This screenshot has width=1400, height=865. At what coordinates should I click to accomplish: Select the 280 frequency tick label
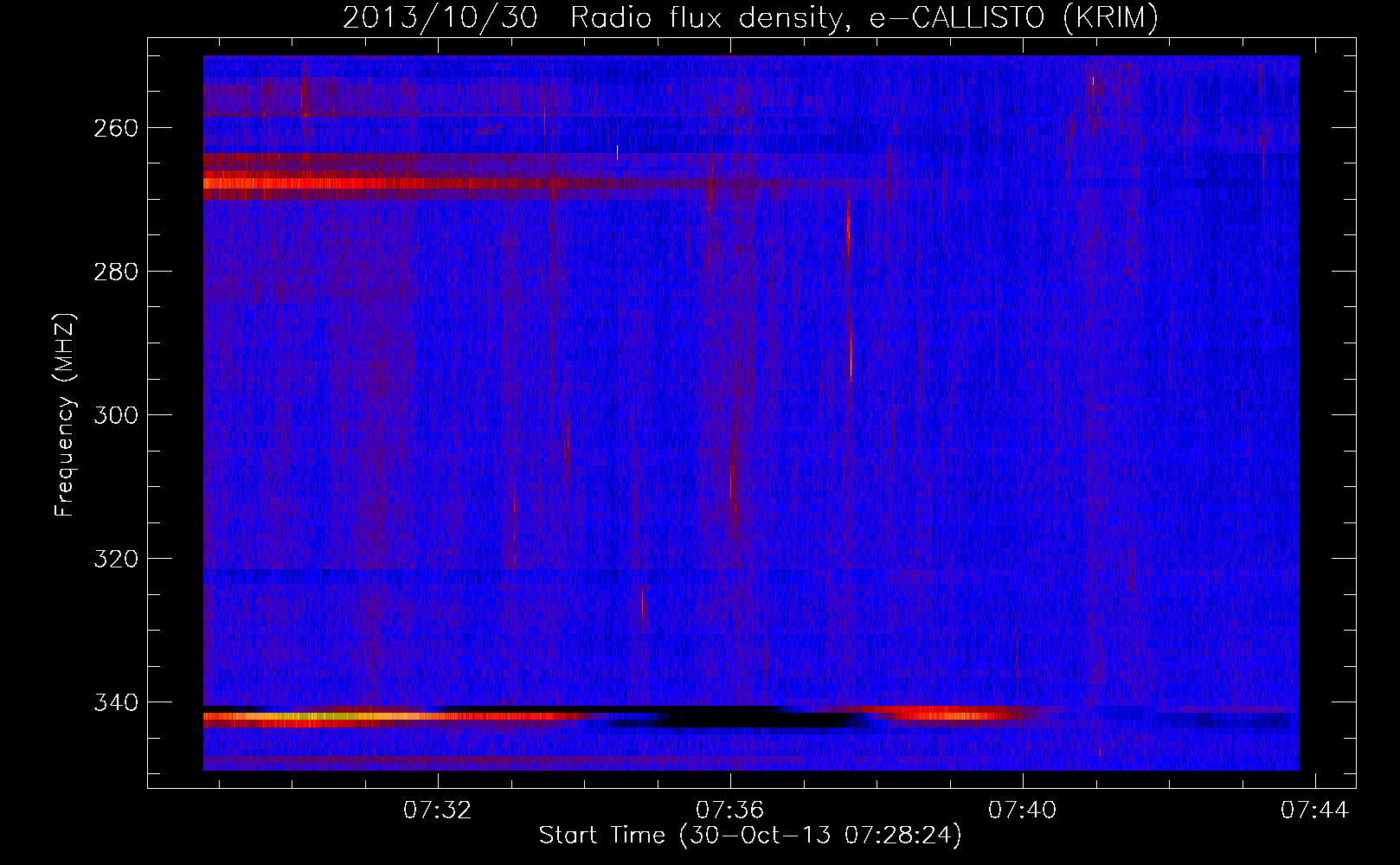point(115,272)
